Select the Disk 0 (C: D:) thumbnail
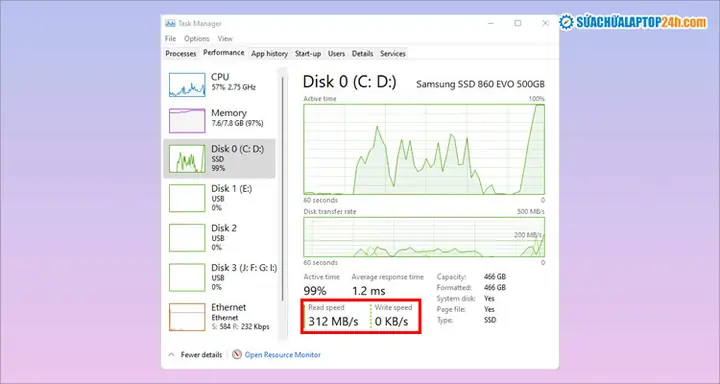 click(187, 159)
